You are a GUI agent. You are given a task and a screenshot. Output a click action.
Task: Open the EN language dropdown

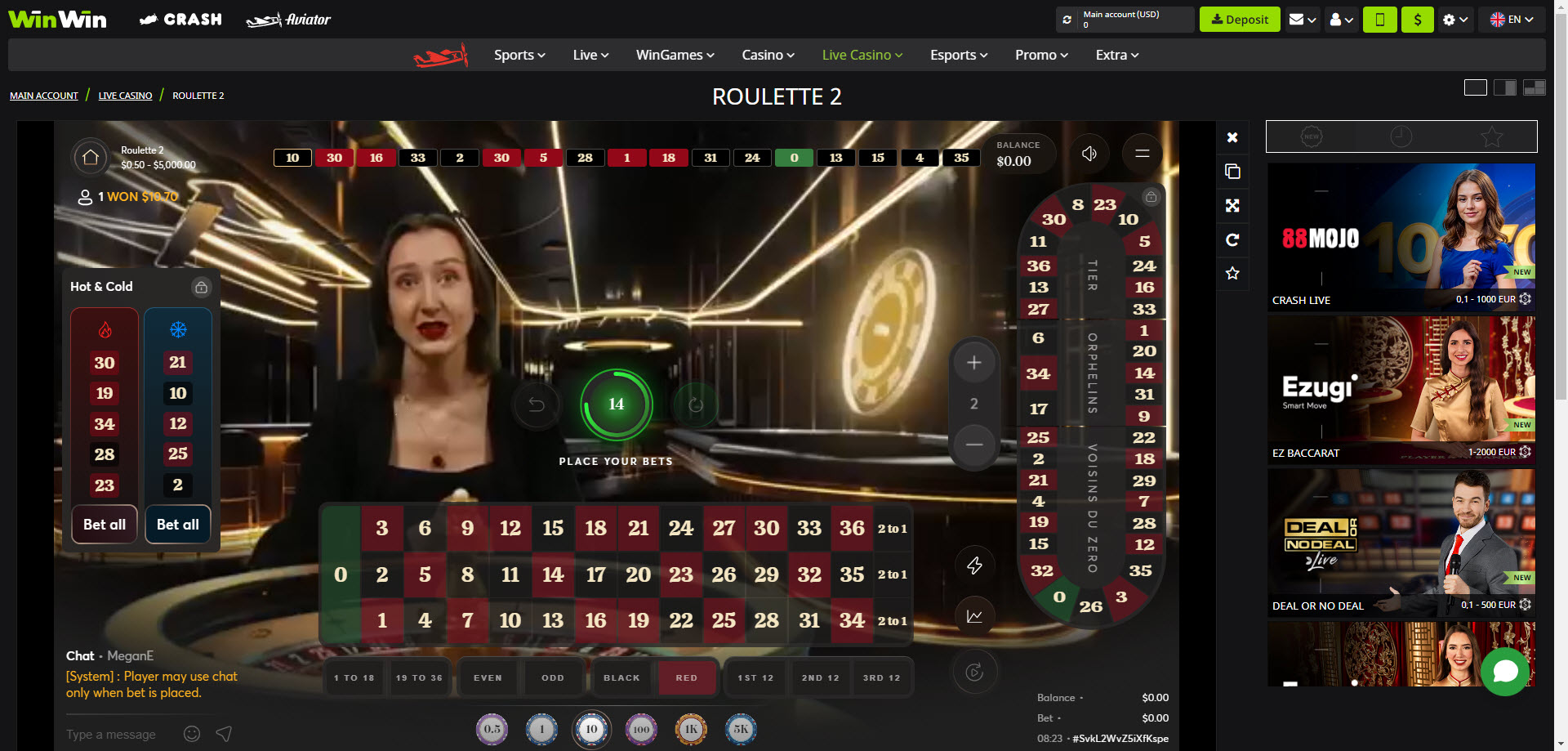(x=1512, y=20)
